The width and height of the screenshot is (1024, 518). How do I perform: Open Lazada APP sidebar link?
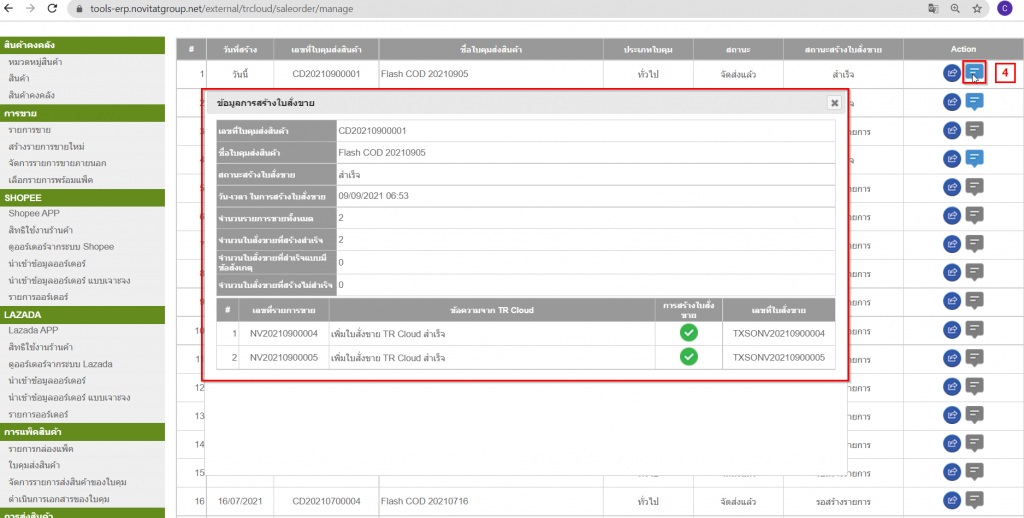click(34, 329)
